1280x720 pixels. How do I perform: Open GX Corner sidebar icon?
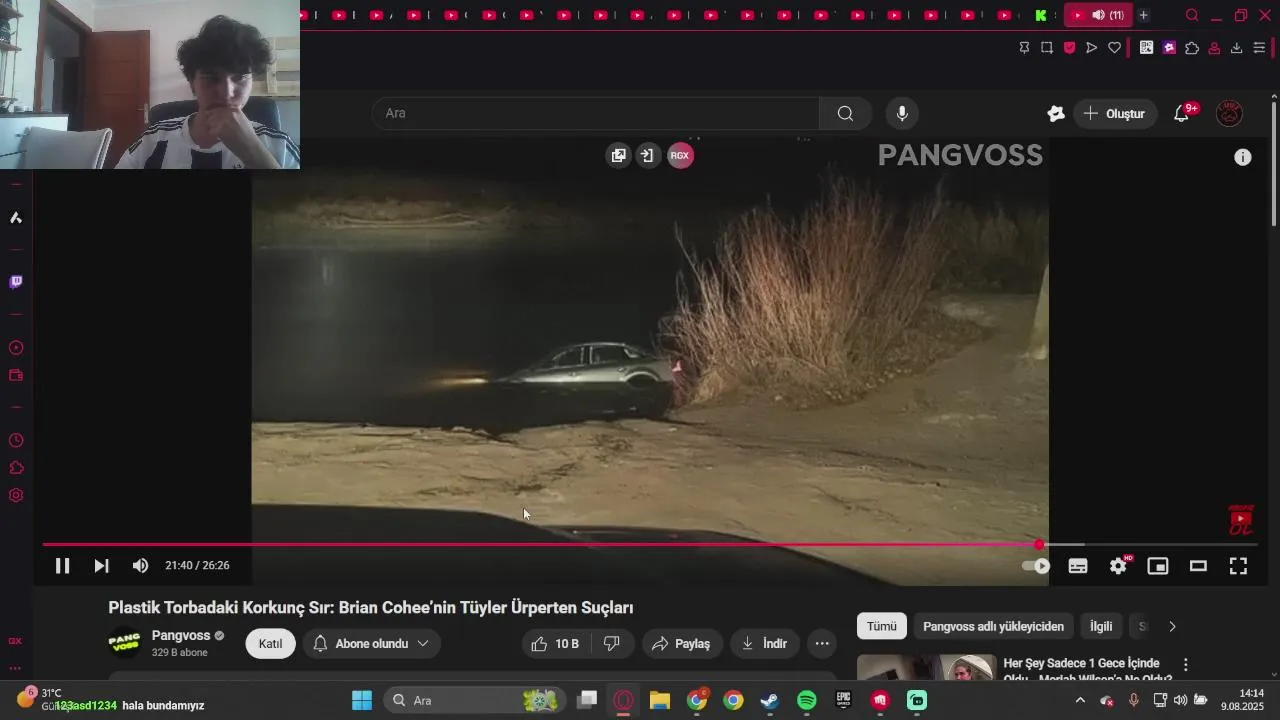(x=15, y=641)
